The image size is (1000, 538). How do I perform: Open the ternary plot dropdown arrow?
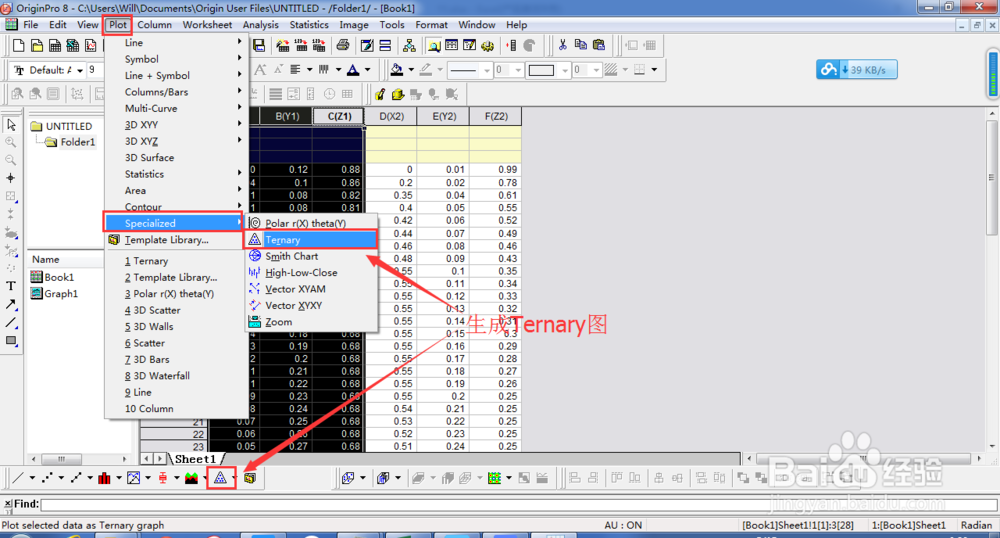click(235, 477)
